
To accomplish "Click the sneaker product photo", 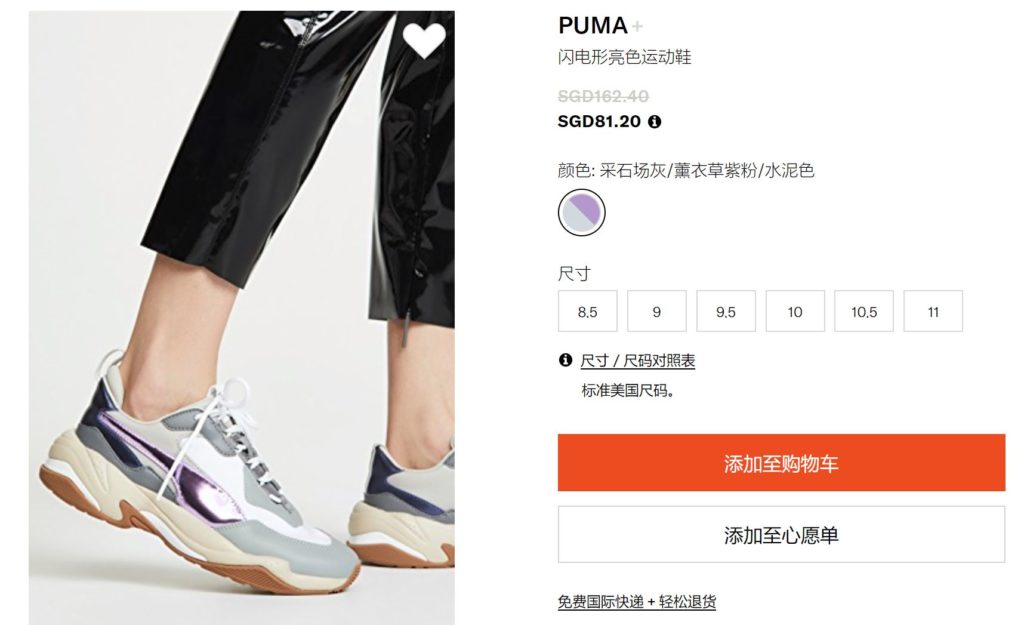I will click(x=242, y=317).
